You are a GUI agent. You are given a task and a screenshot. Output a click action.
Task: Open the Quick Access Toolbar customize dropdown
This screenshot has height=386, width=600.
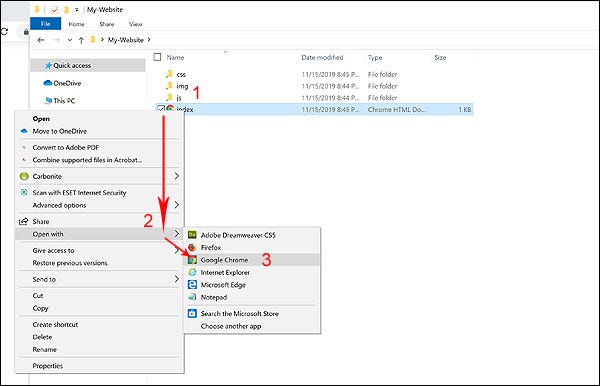[77, 10]
